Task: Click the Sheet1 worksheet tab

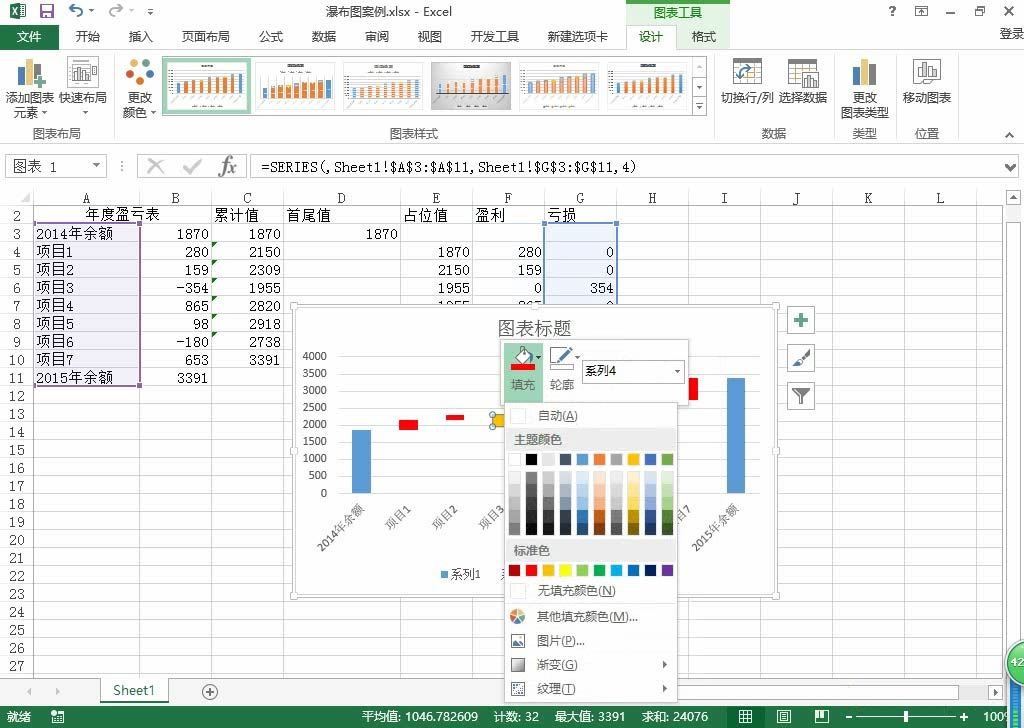Action: tap(134, 691)
